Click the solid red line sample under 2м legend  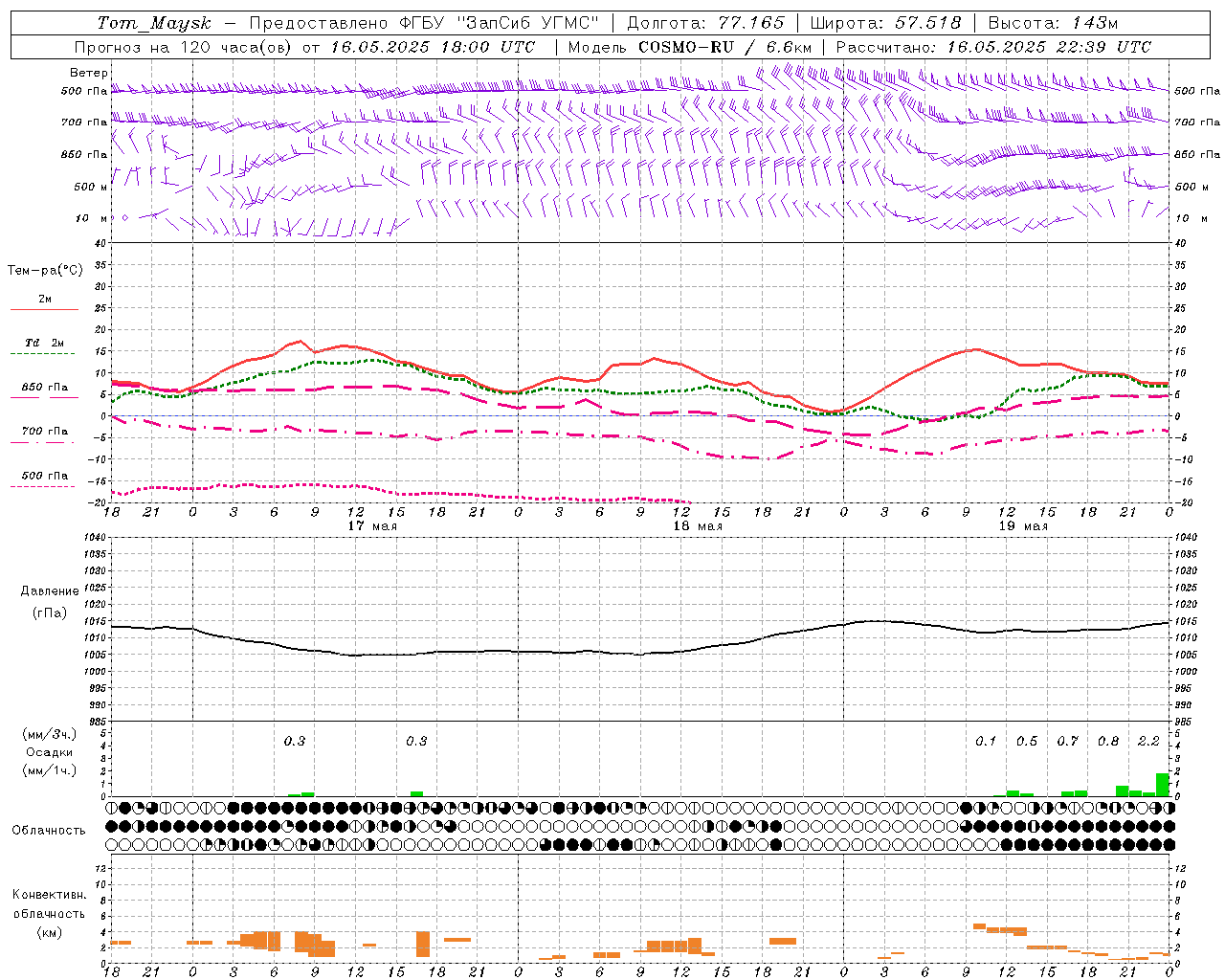44,310
